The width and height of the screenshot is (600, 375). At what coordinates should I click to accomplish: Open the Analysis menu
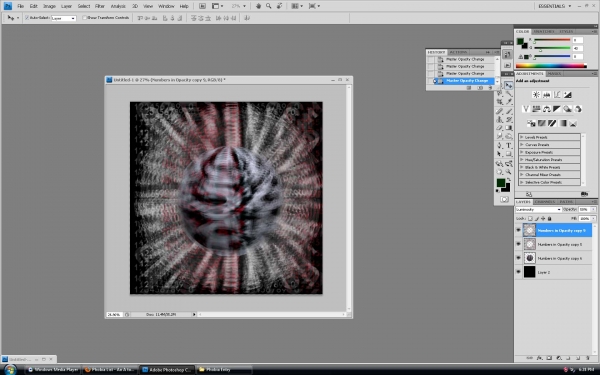click(x=118, y=6)
